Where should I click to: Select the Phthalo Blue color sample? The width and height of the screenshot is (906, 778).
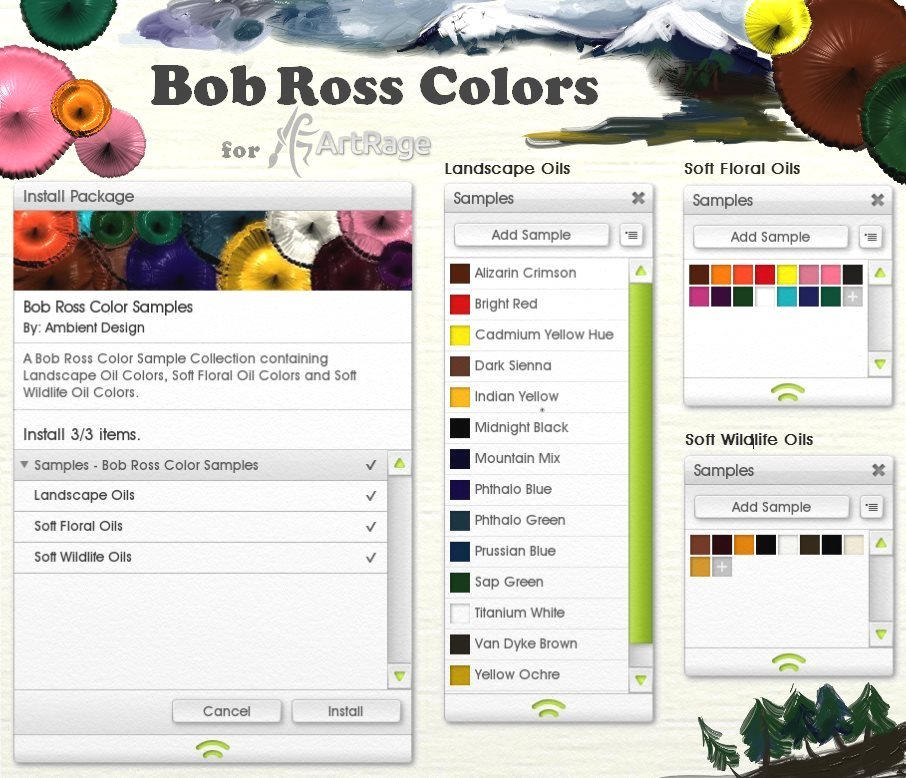pyautogui.click(x=537, y=490)
